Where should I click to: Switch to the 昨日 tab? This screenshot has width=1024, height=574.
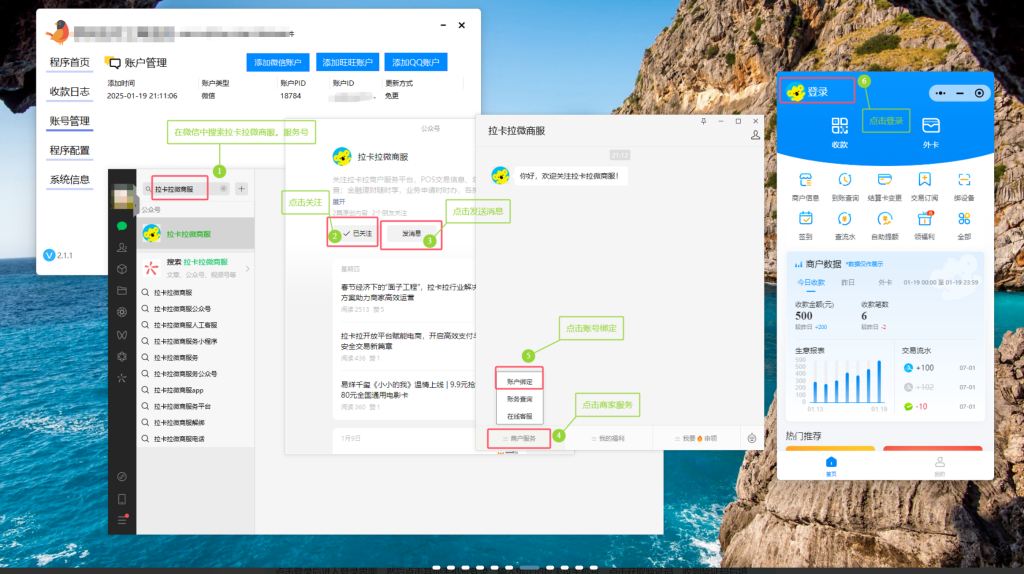(x=848, y=283)
